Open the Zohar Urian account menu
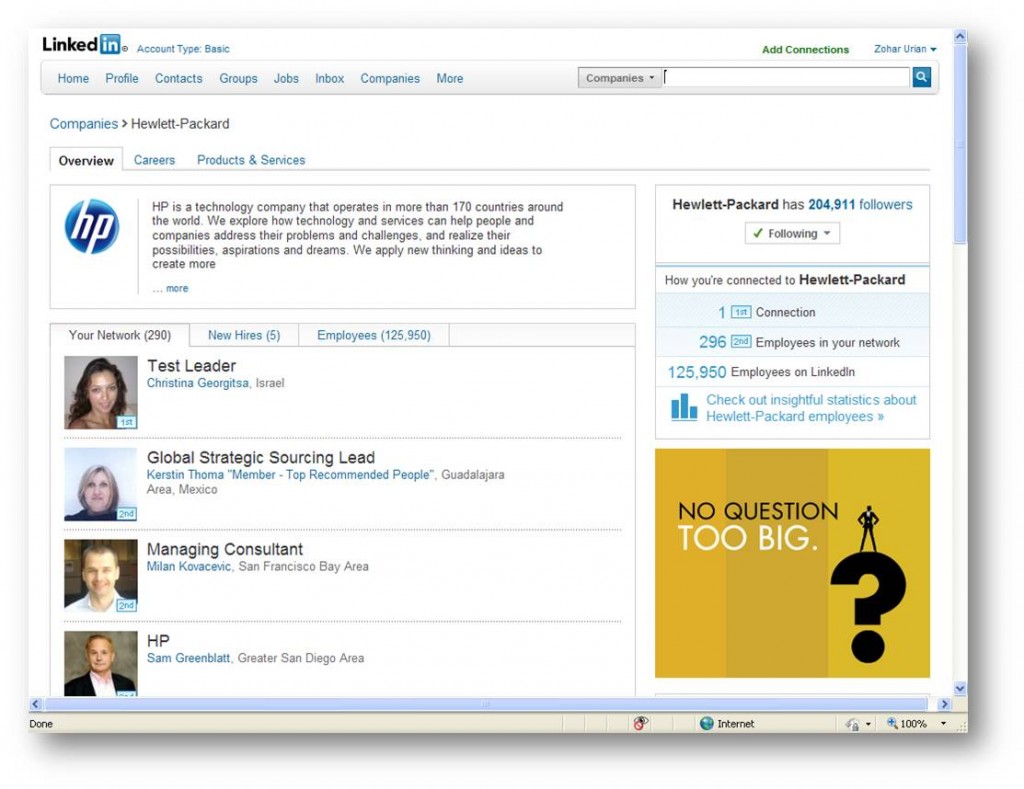1024x789 pixels. 905,49
